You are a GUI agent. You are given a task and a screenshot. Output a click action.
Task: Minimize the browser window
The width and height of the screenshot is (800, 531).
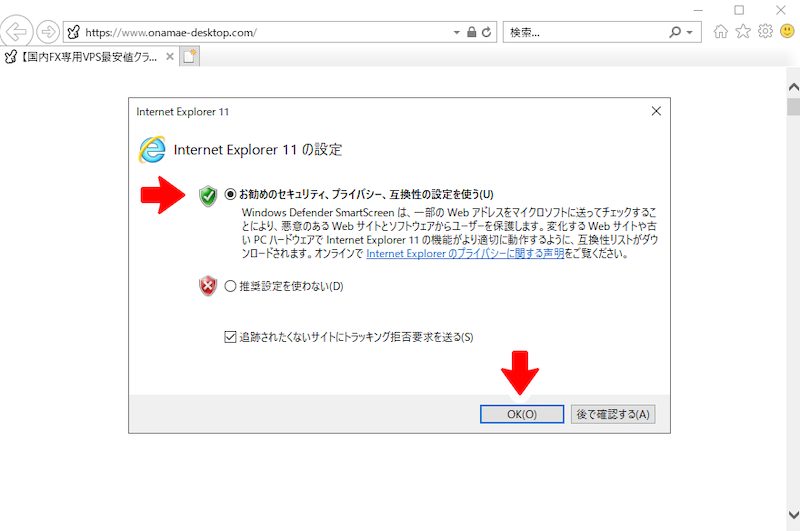point(698,10)
